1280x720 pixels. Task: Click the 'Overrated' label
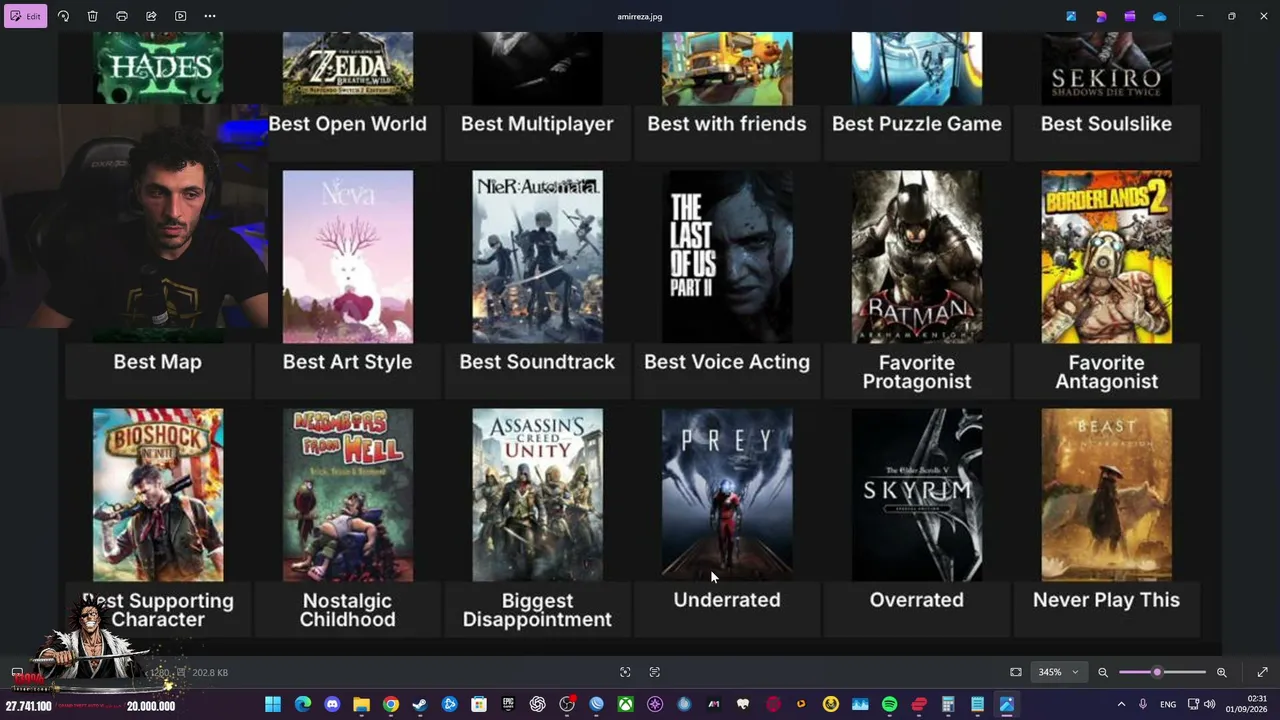(917, 600)
